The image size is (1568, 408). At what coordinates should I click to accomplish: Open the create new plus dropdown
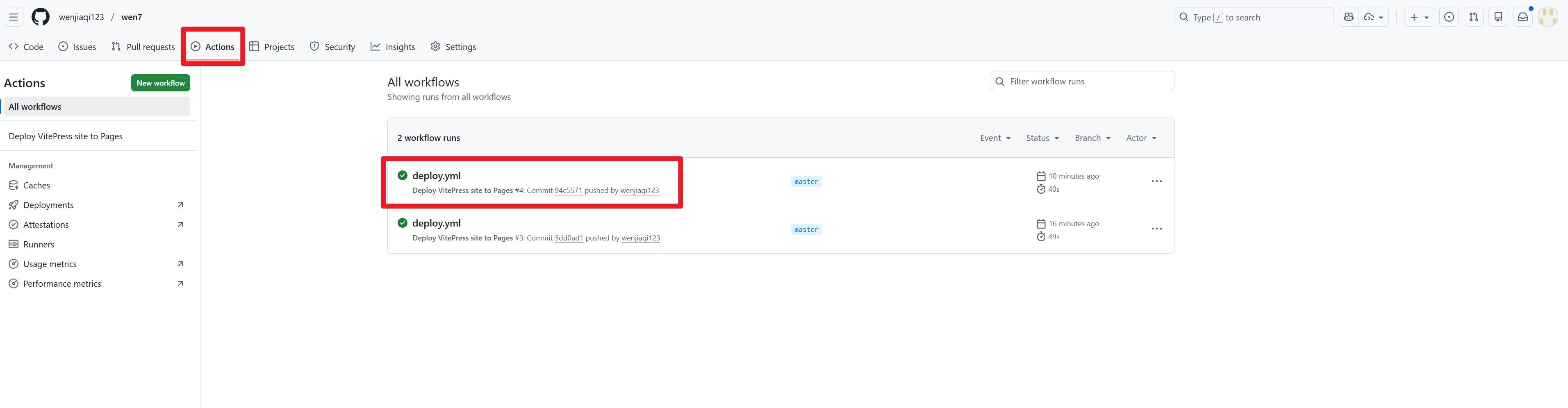coord(1418,17)
